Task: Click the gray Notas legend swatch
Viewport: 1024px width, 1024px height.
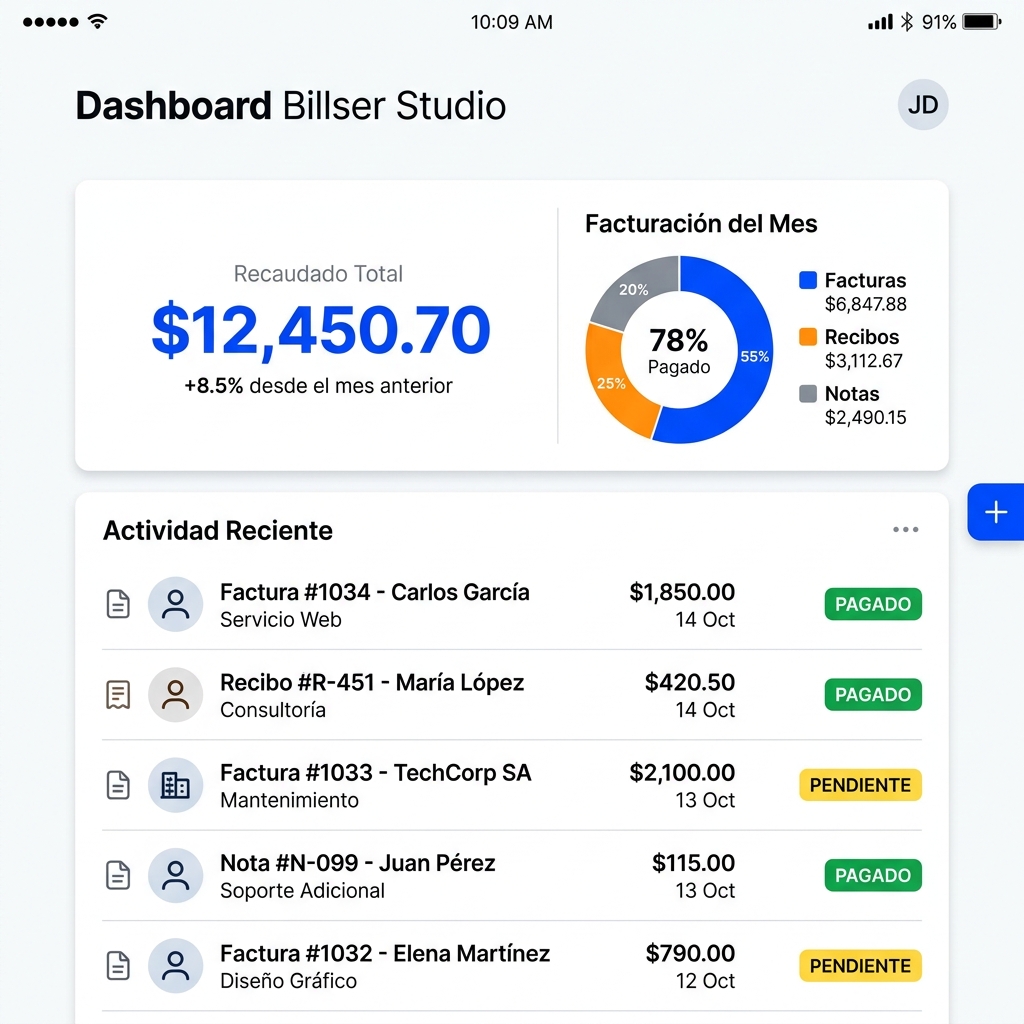Action: coord(808,394)
